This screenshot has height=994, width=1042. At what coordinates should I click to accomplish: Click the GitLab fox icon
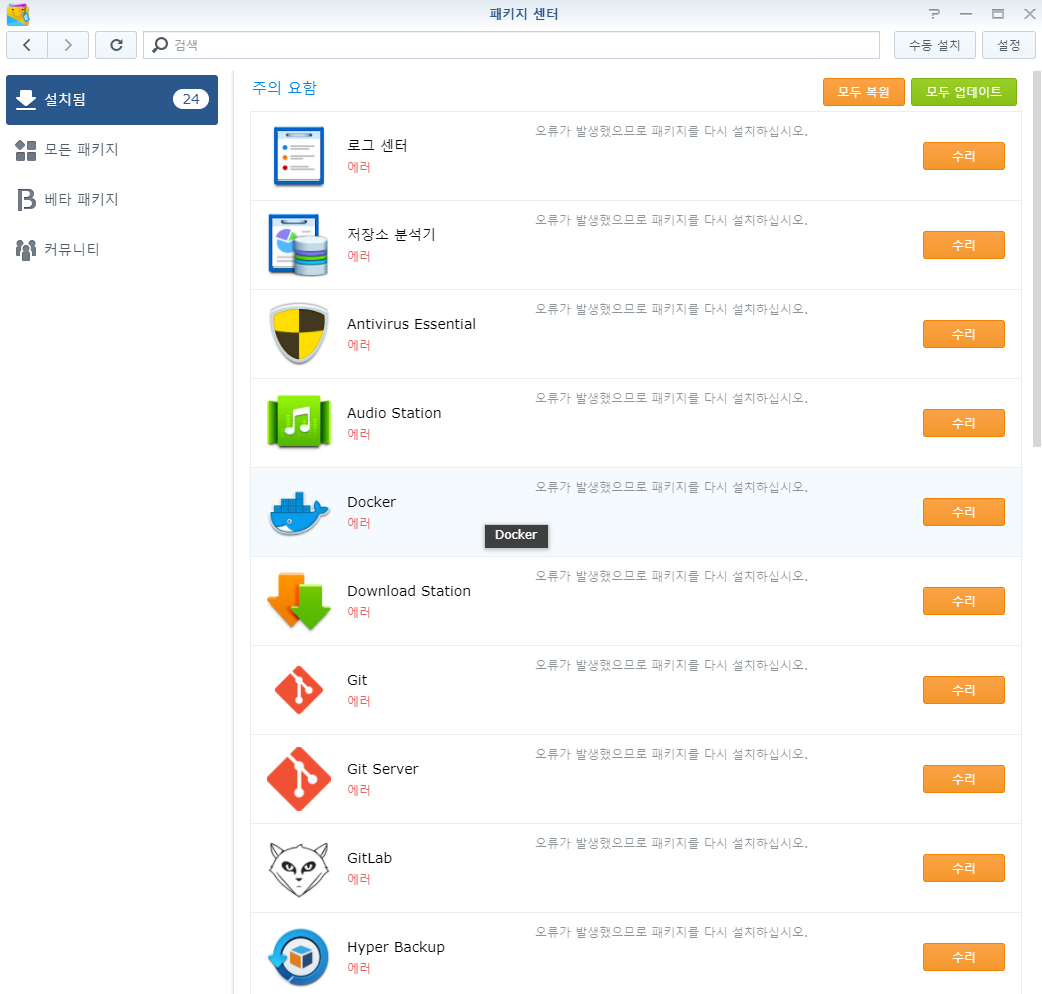(x=299, y=869)
